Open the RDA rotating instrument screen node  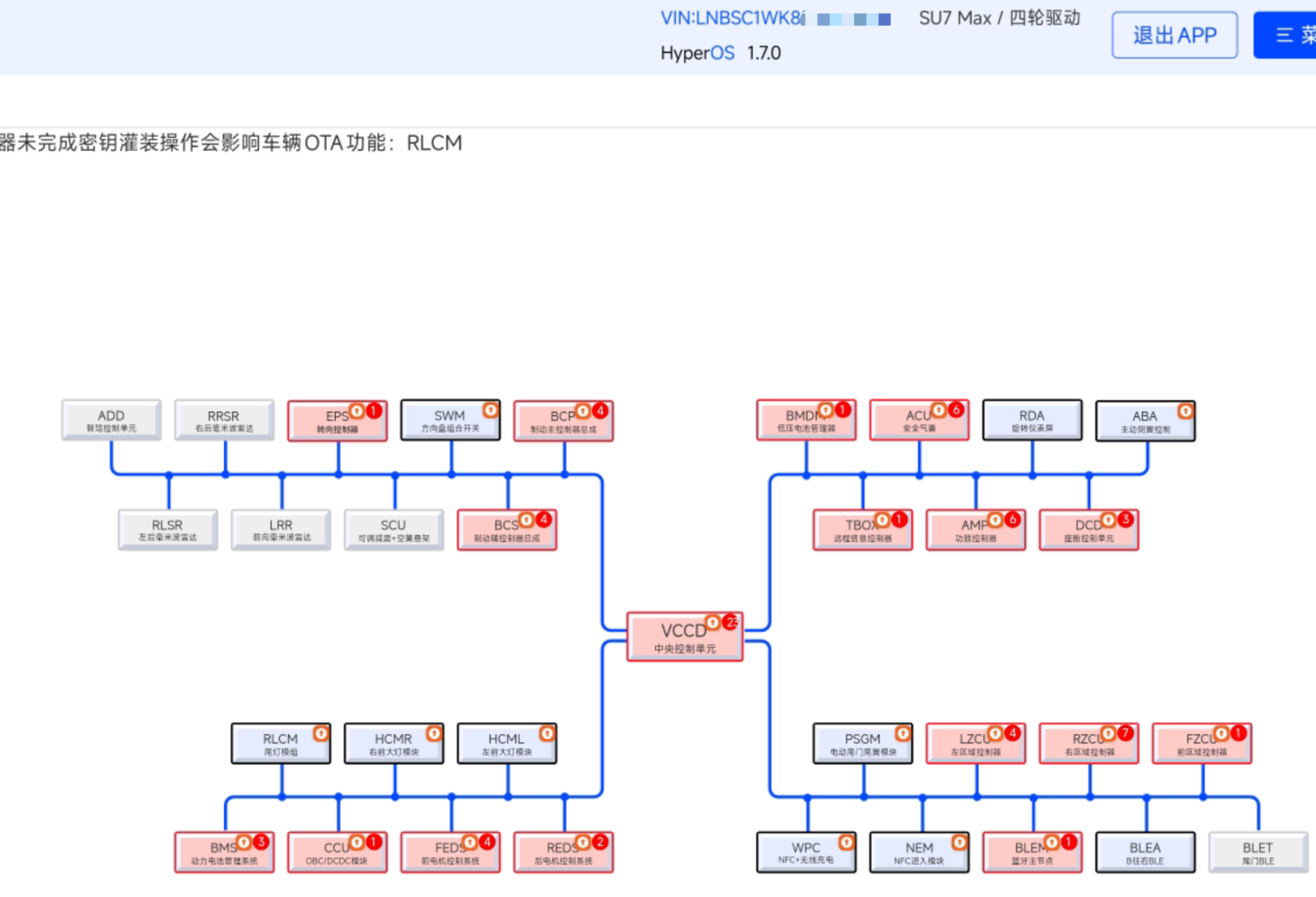click(x=1032, y=420)
